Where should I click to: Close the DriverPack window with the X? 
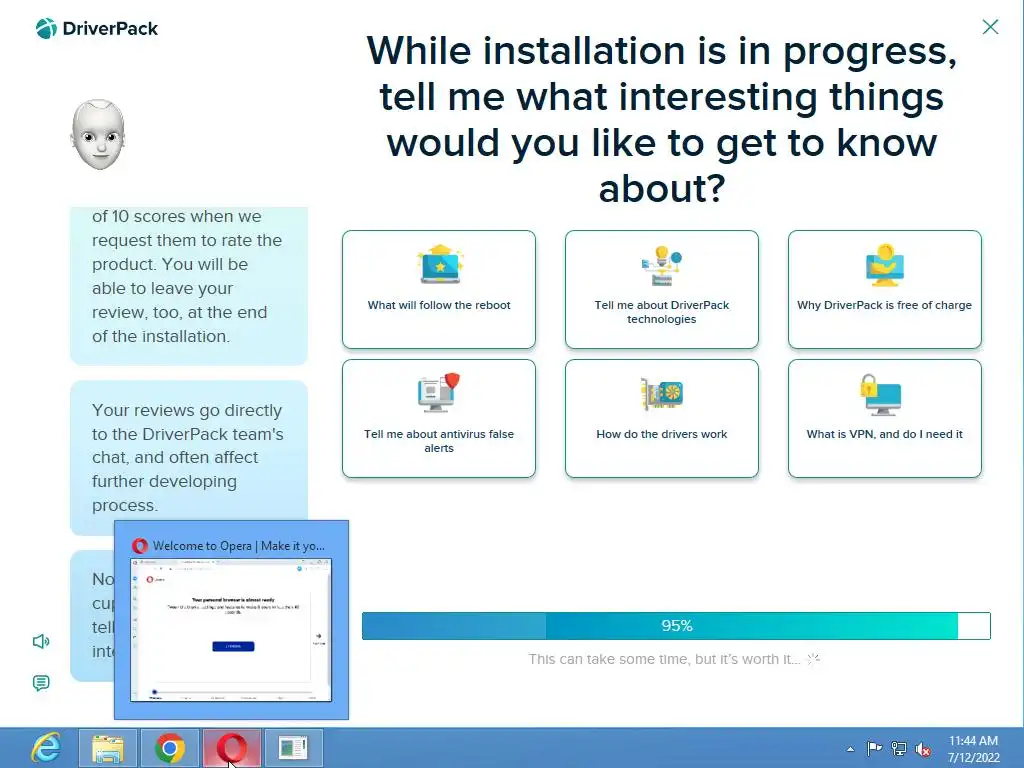(990, 27)
